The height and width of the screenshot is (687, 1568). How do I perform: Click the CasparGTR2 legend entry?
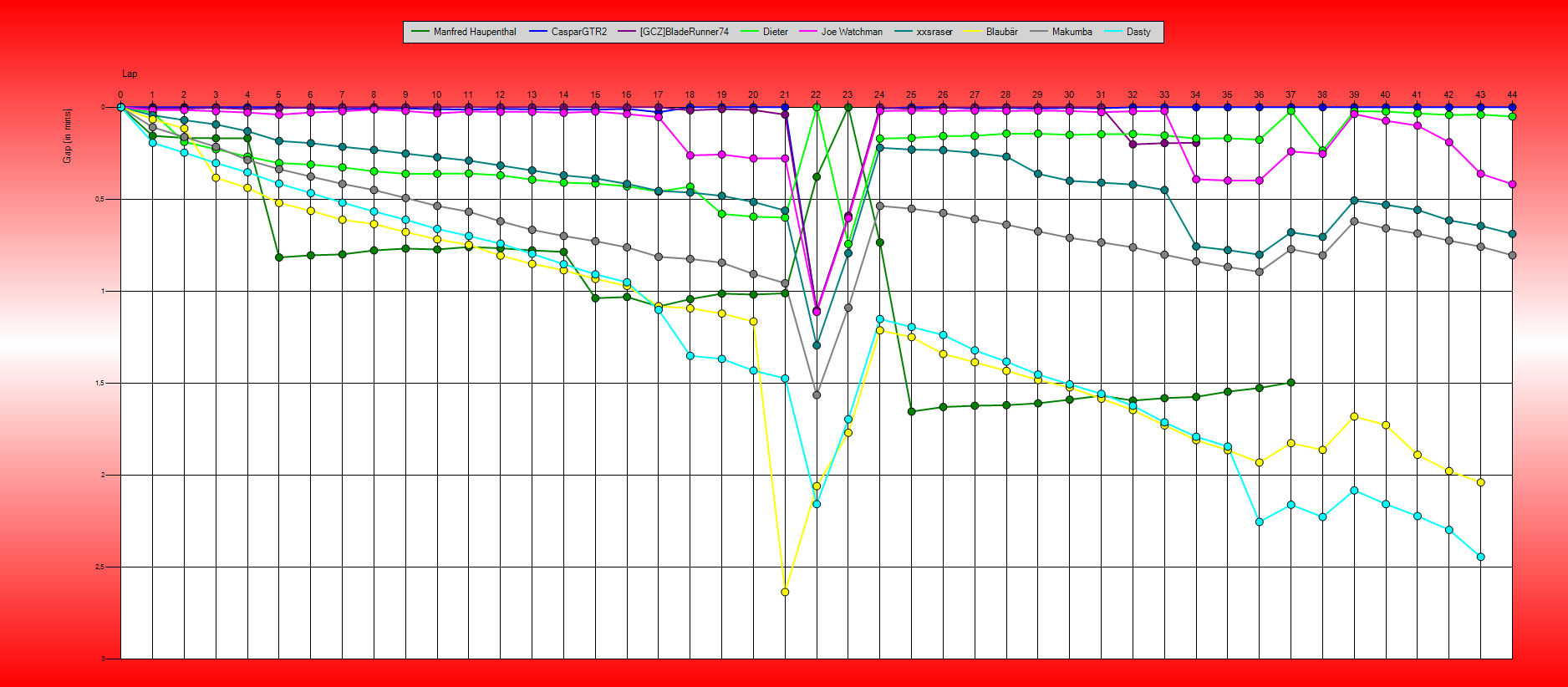(568, 32)
